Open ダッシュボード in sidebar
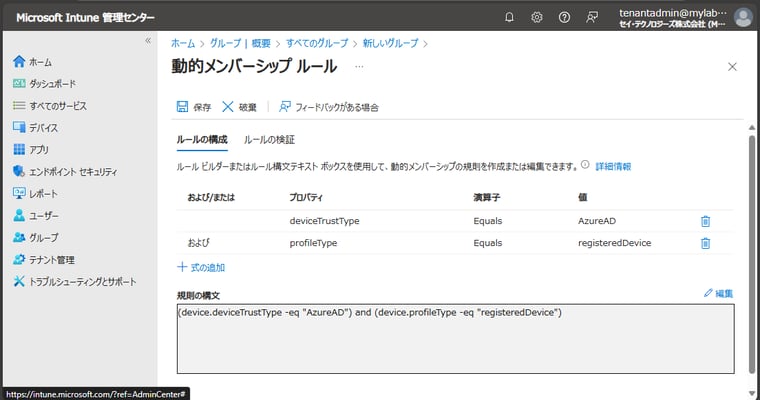Screen dimensions: 760x400 point(45,84)
